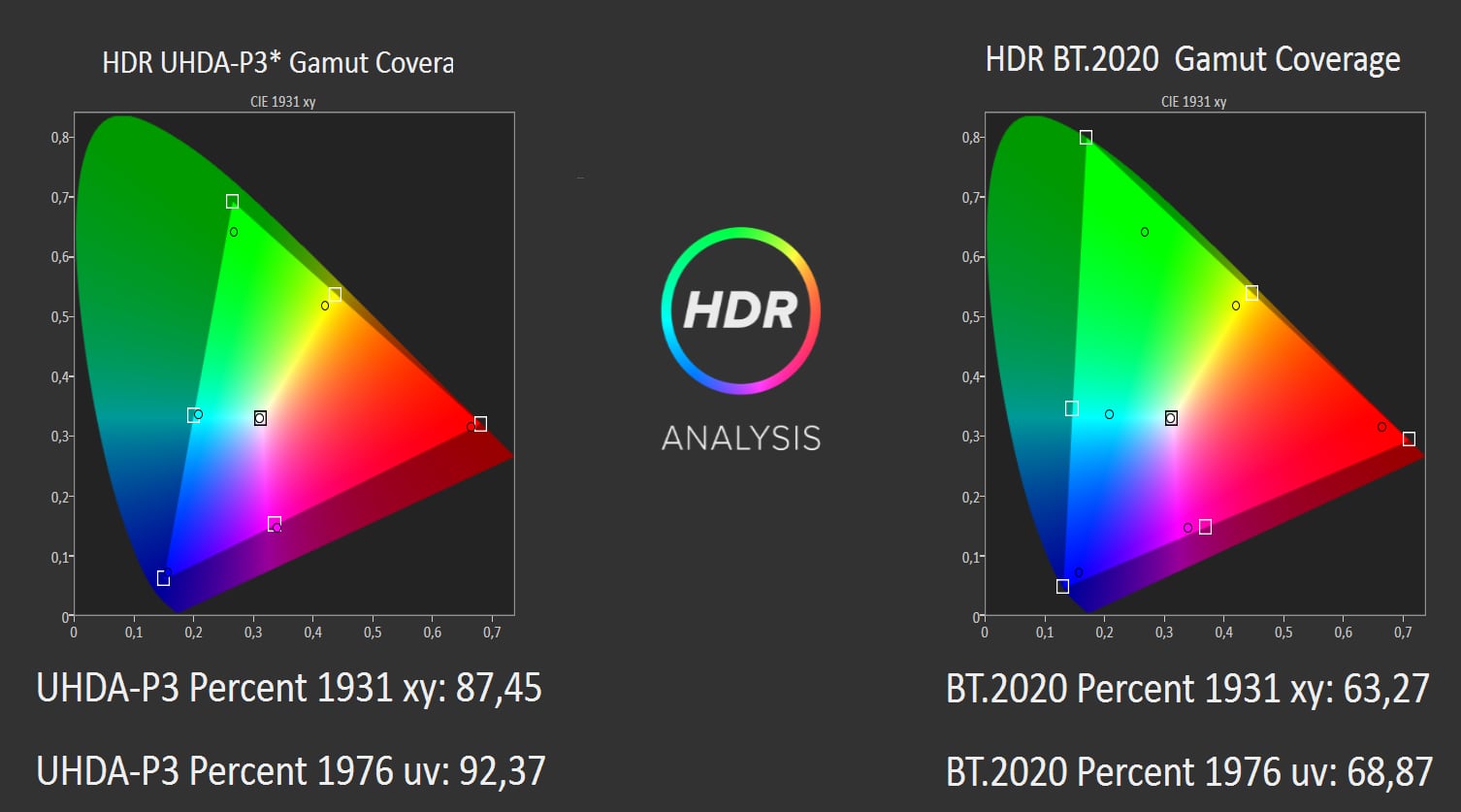Viewport: 1461px width, 812px height.
Task: Select the HDR UHDA-P3* Gamut Coverage title
Action: [277, 63]
